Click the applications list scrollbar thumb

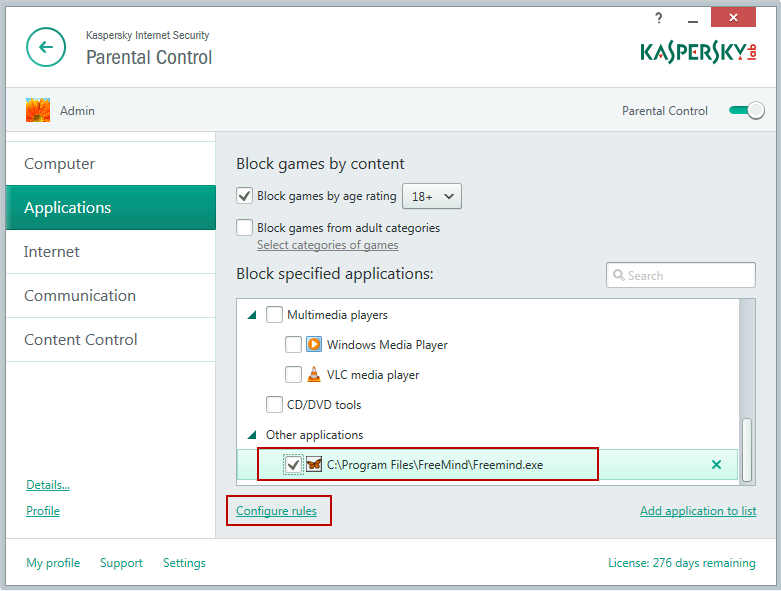click(747, 450)
